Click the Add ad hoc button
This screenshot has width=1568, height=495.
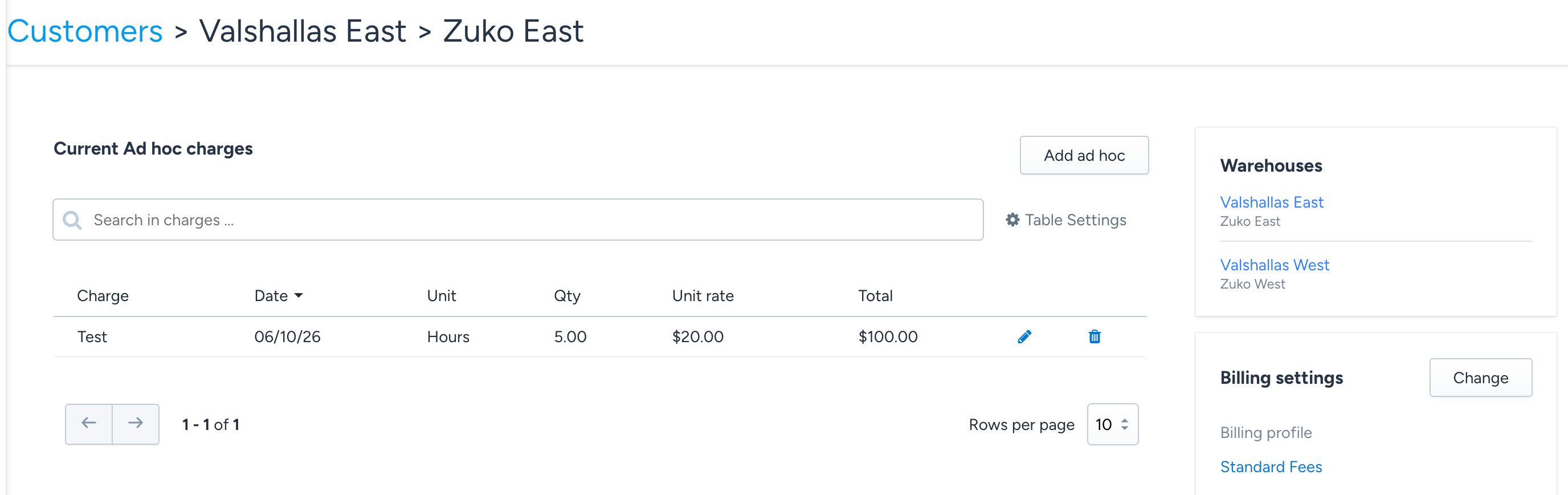click(1084, 156)
